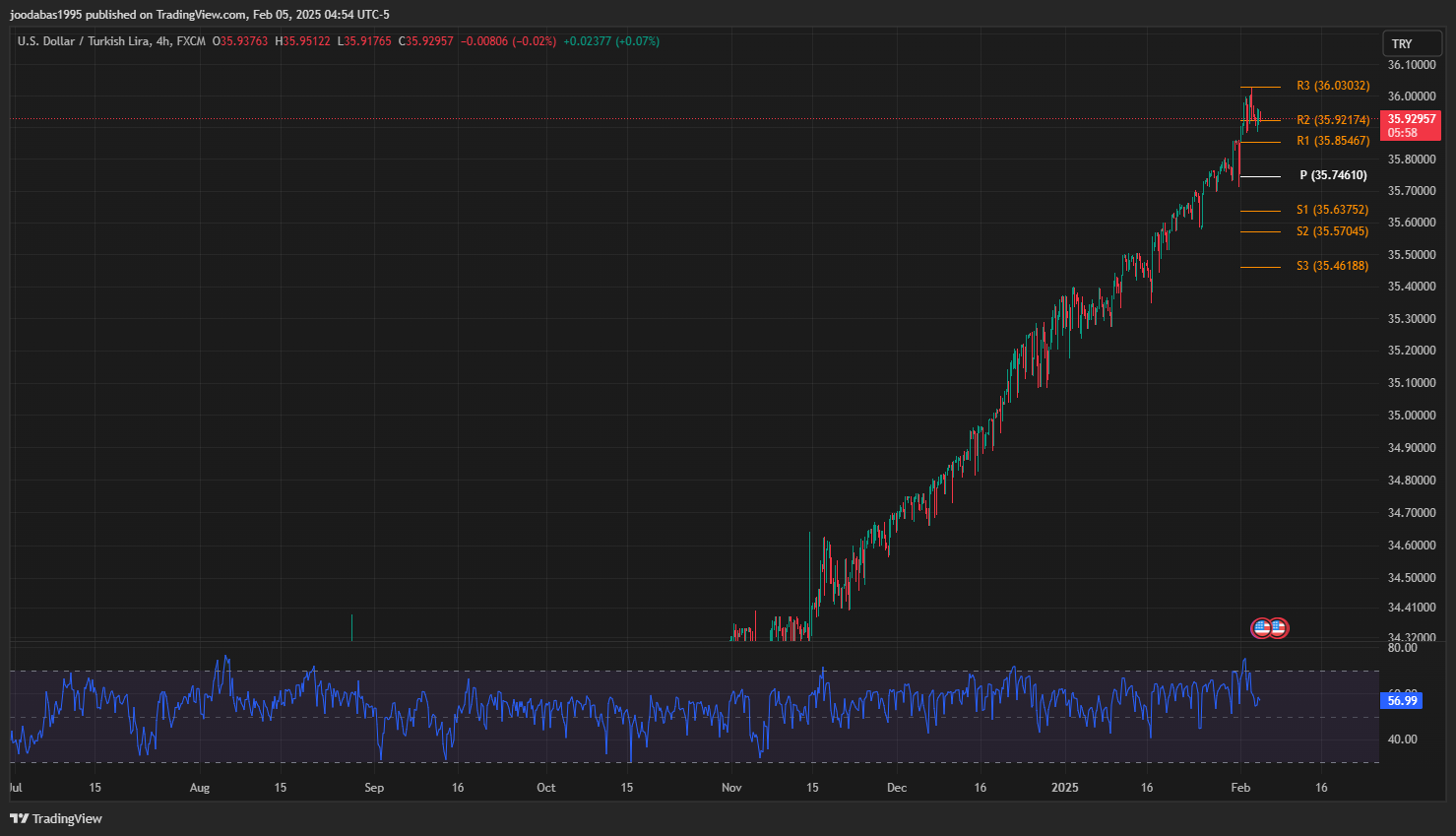The height and width of the screenshot is (836, 1456).
Task: Click the low value L35.91765
Action: (364, 41)
